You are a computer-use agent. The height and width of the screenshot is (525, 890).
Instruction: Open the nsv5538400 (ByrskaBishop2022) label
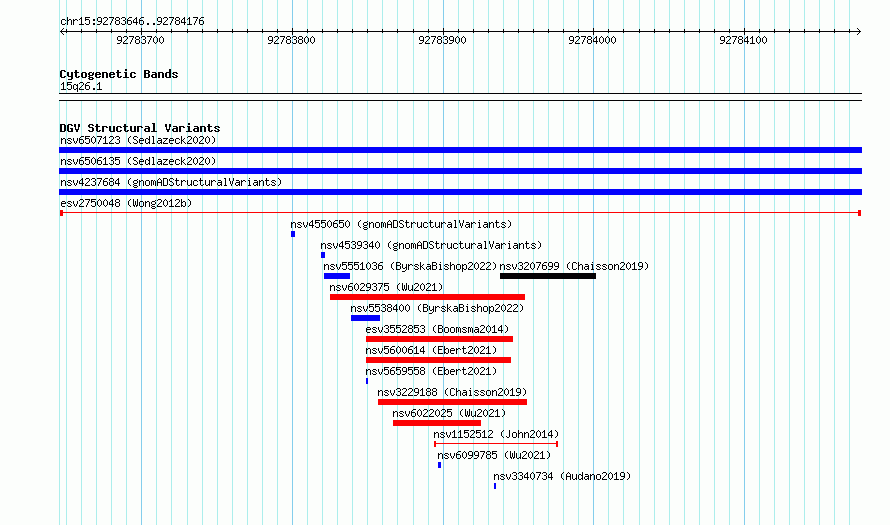point(437,308)
